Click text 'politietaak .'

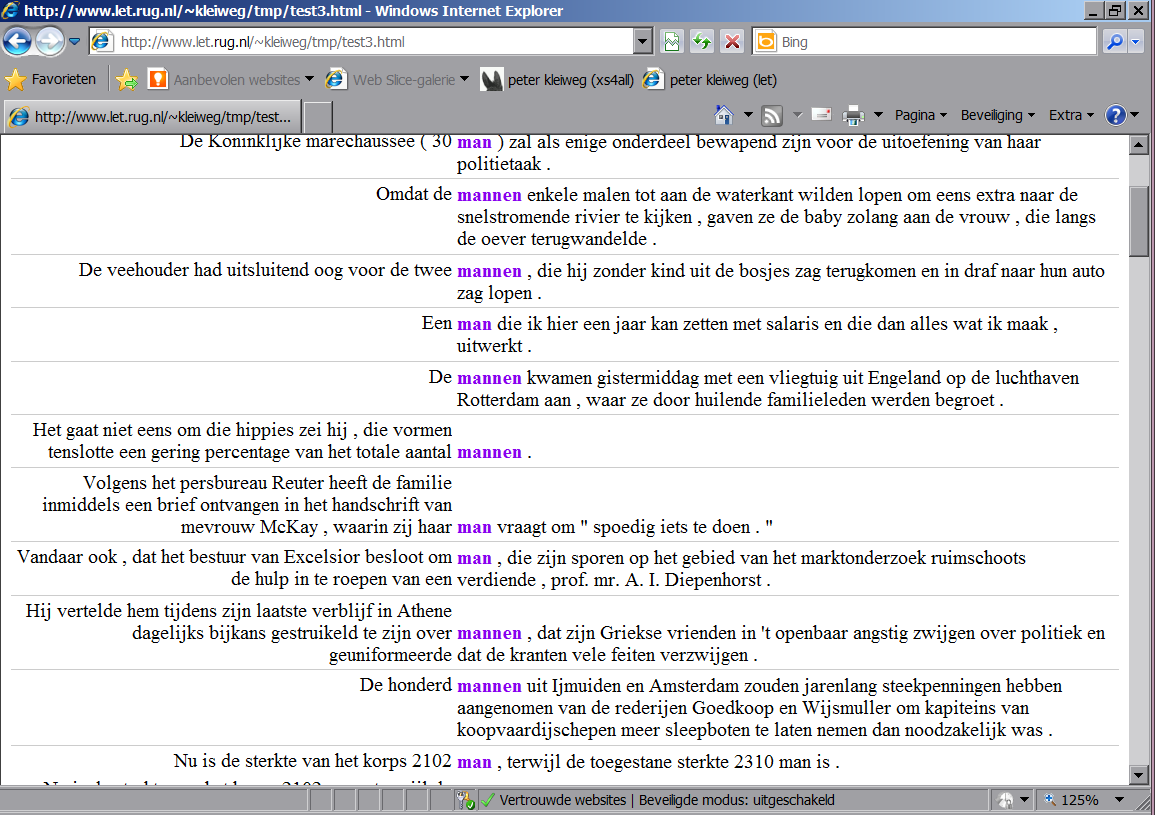click(x=503, y=164)
